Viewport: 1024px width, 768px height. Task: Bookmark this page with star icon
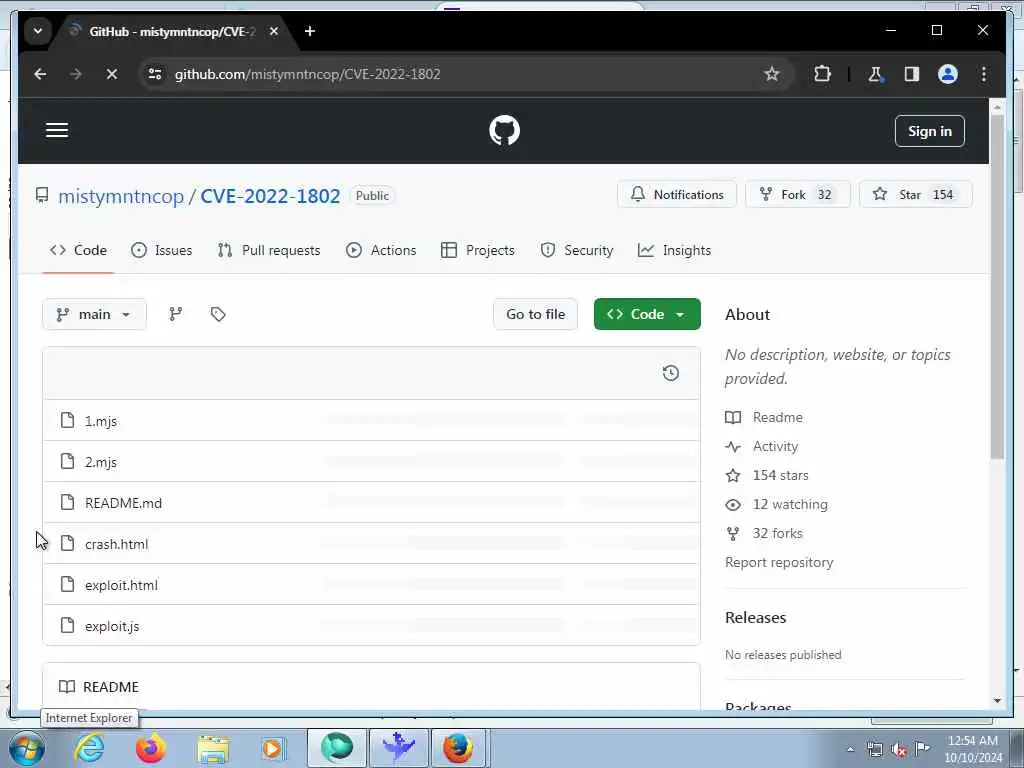click(772, 74)
